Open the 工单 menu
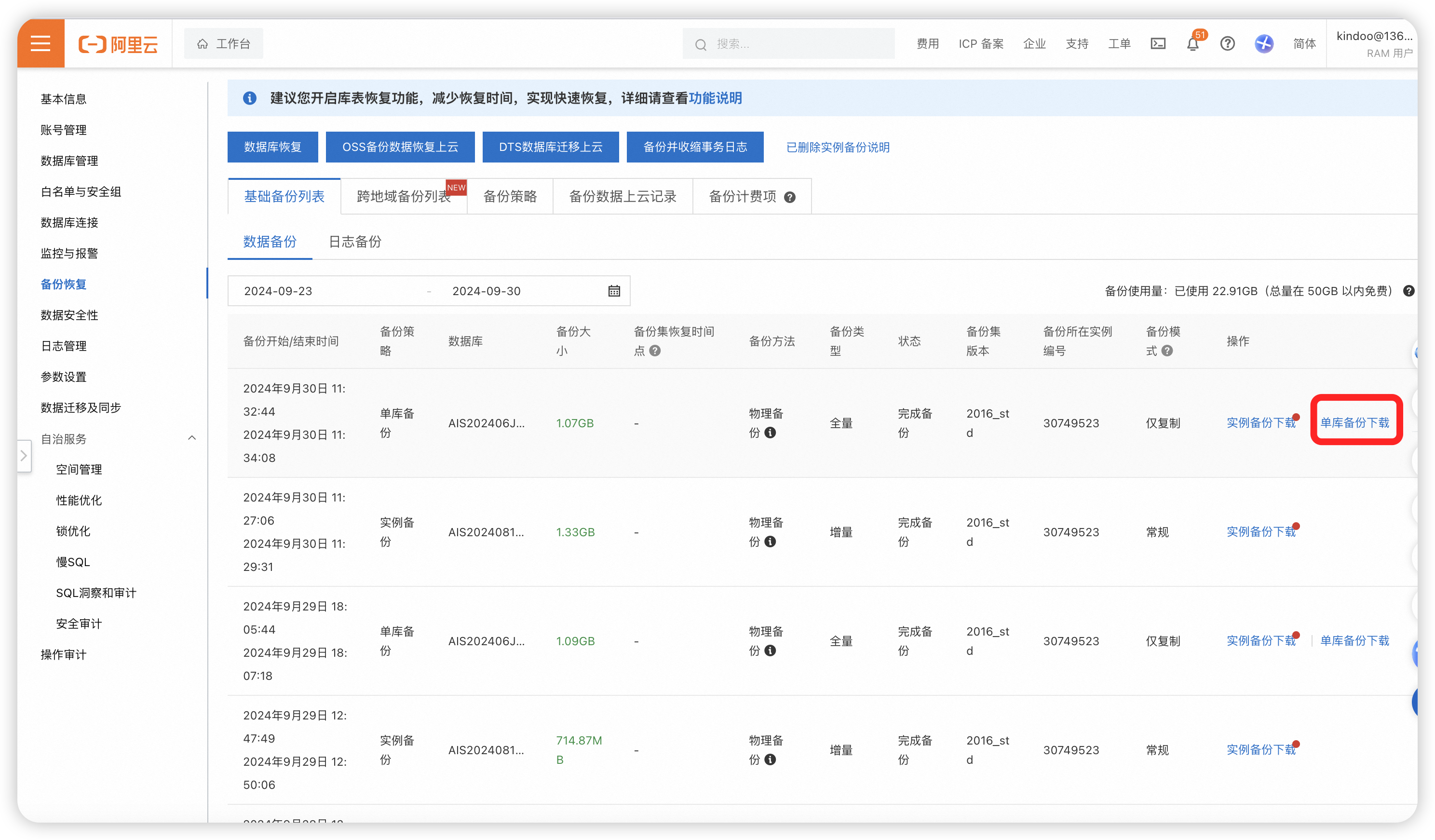Image resolution: width=1435 pixels, height=840 pixels. (1119, 44)
